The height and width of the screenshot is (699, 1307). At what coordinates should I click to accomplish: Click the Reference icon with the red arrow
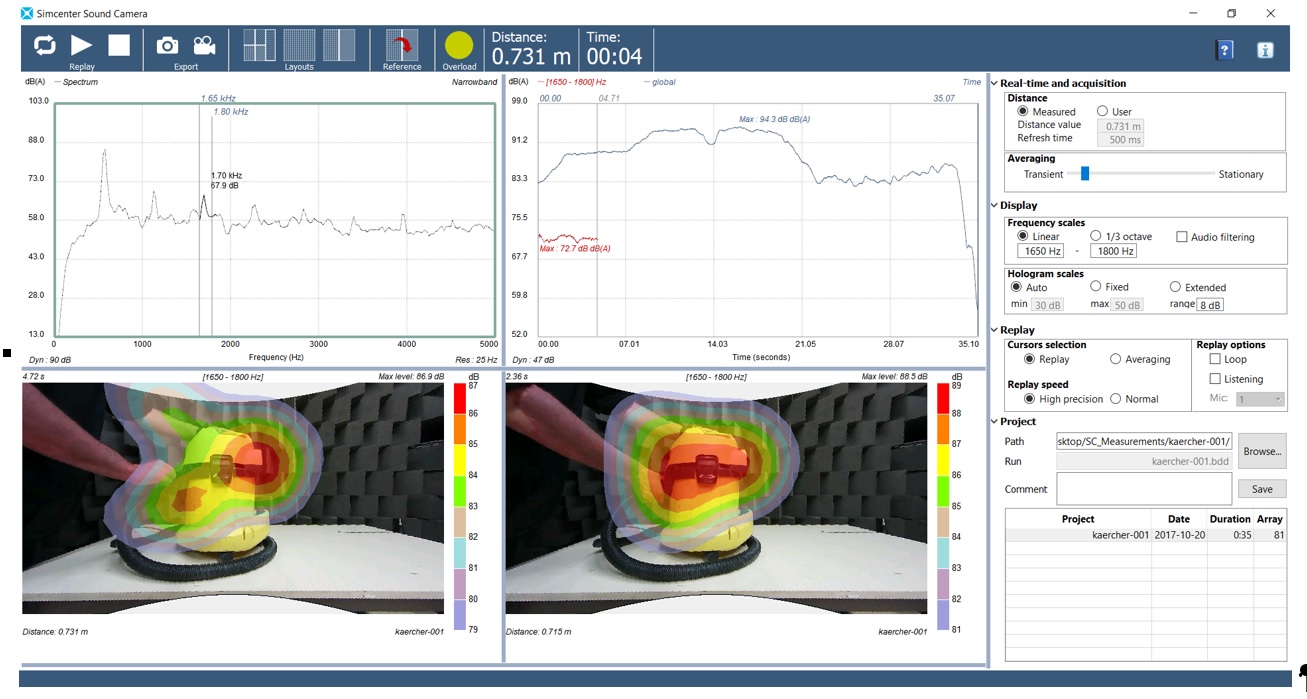point(400,44)
